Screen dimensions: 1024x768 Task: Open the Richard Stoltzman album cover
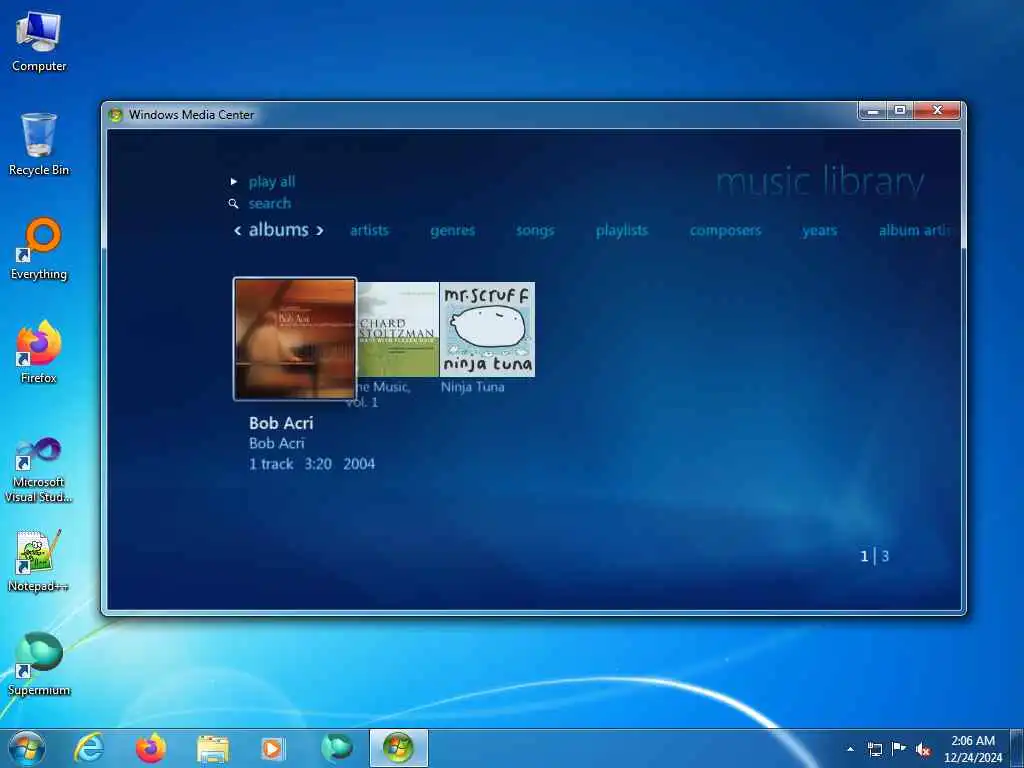(398, 329)
